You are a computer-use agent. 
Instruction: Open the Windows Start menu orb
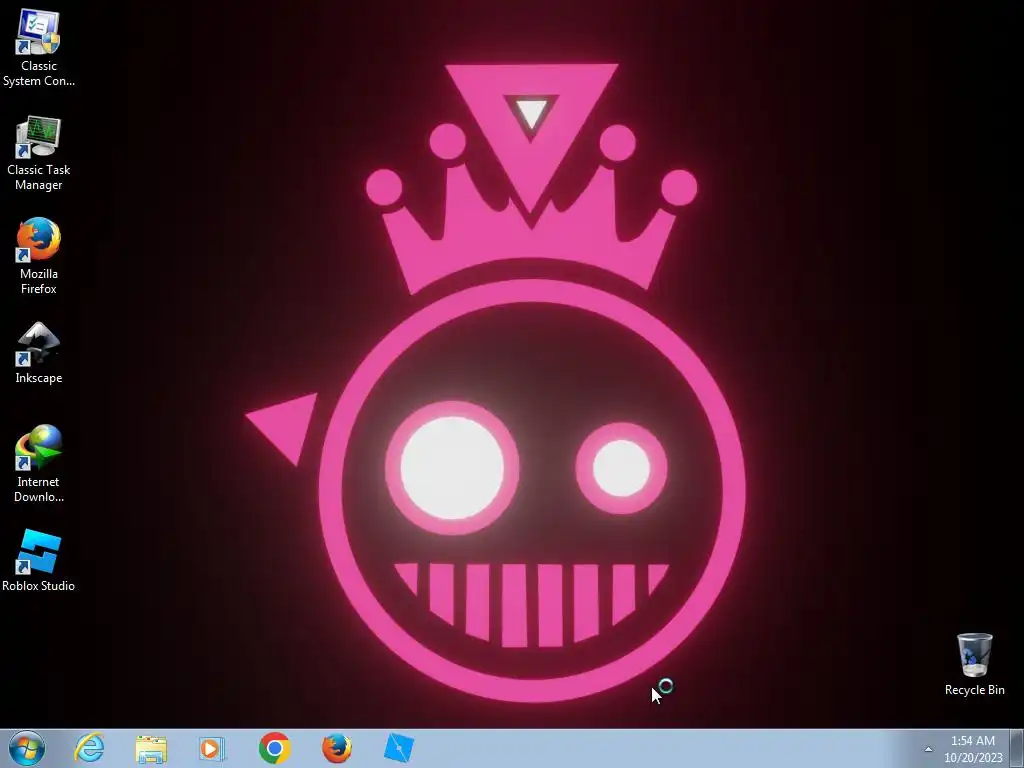click(x=27, y=748)
